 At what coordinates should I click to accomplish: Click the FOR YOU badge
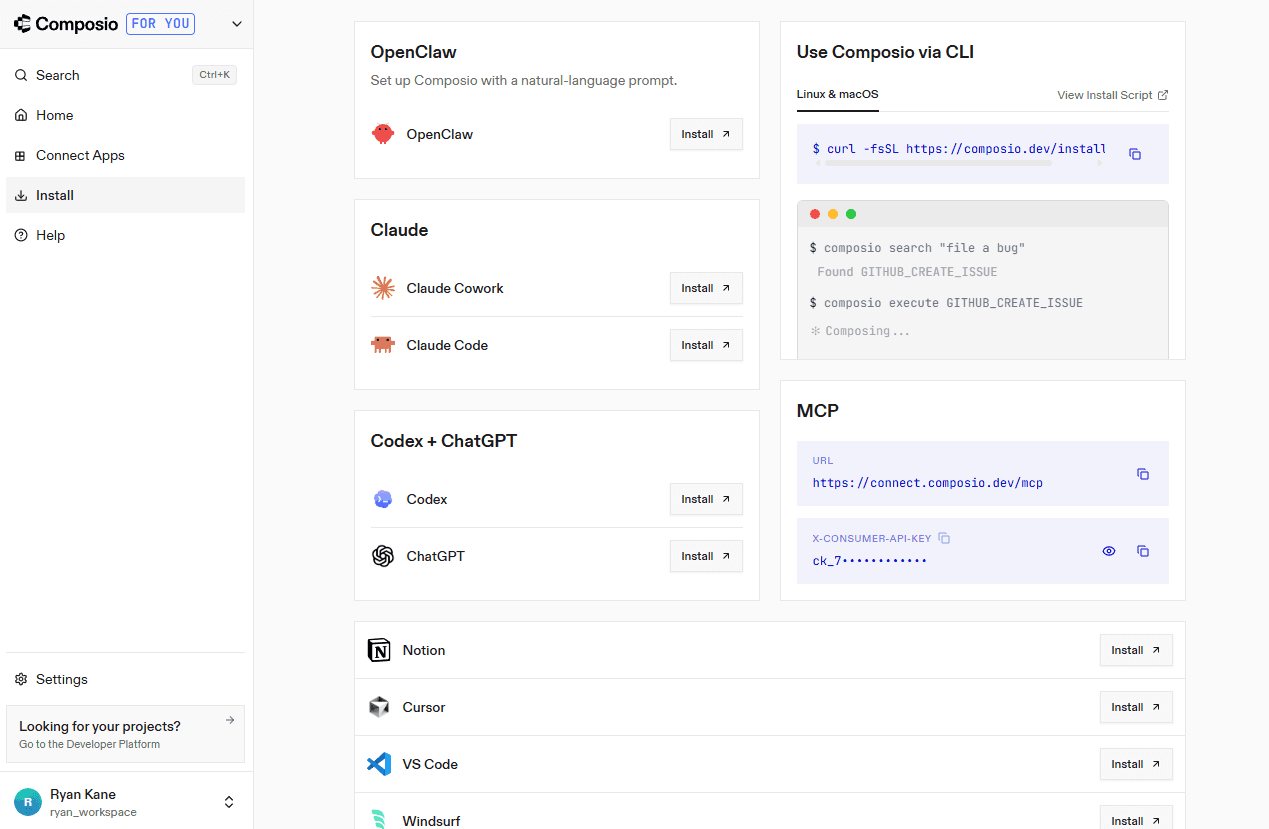160,24
